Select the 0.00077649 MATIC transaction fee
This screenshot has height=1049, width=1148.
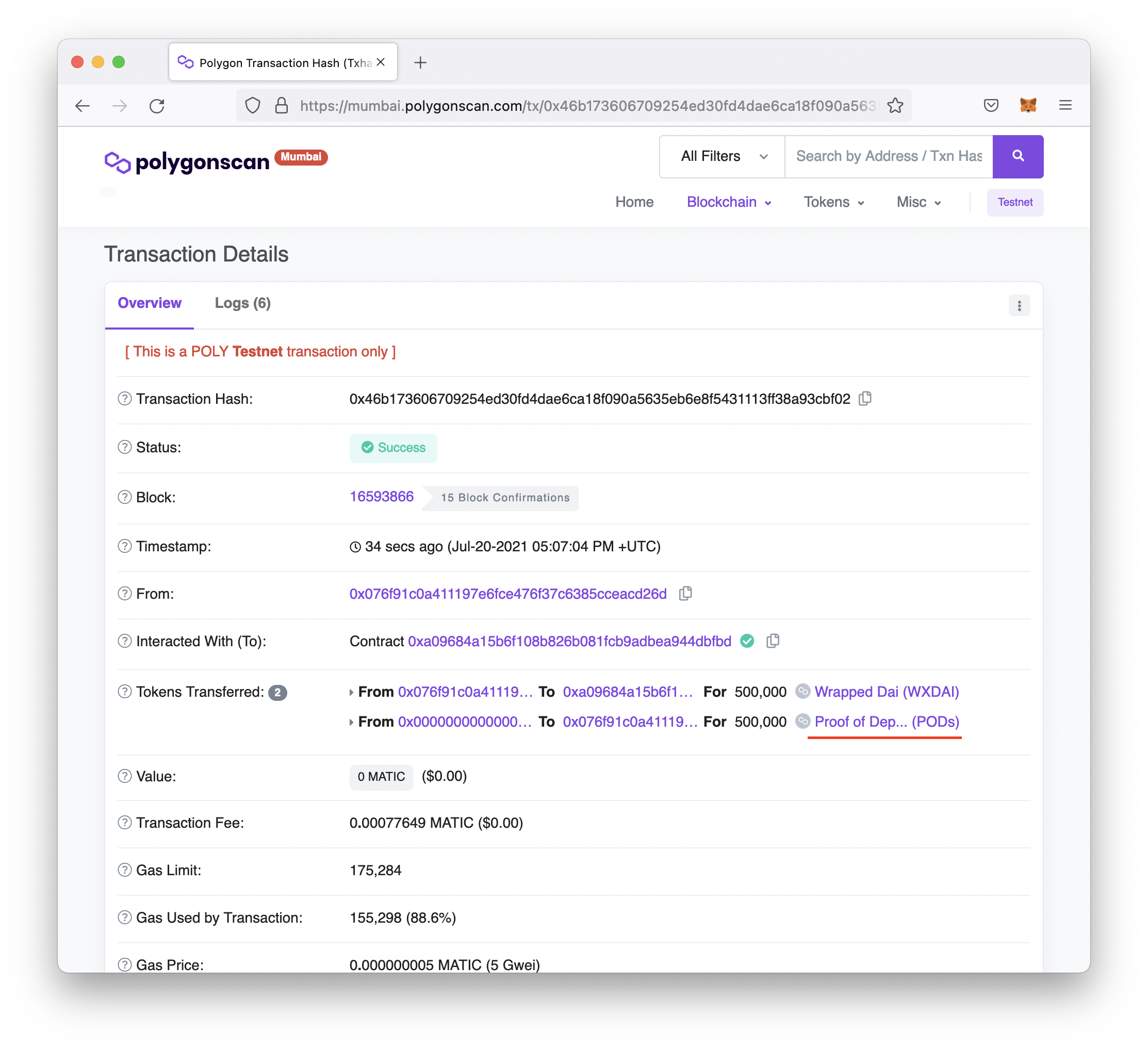point(436,823)
